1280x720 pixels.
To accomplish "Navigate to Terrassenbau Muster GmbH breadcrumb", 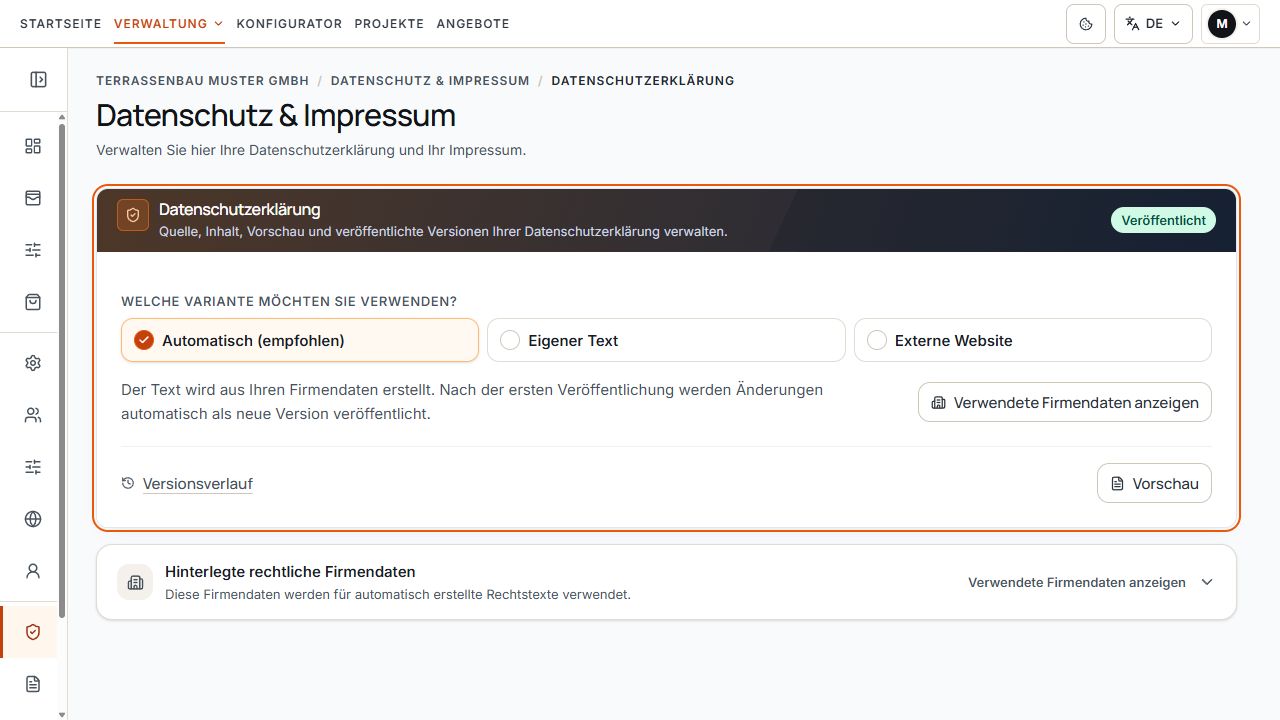I will [x=203, y=80].
